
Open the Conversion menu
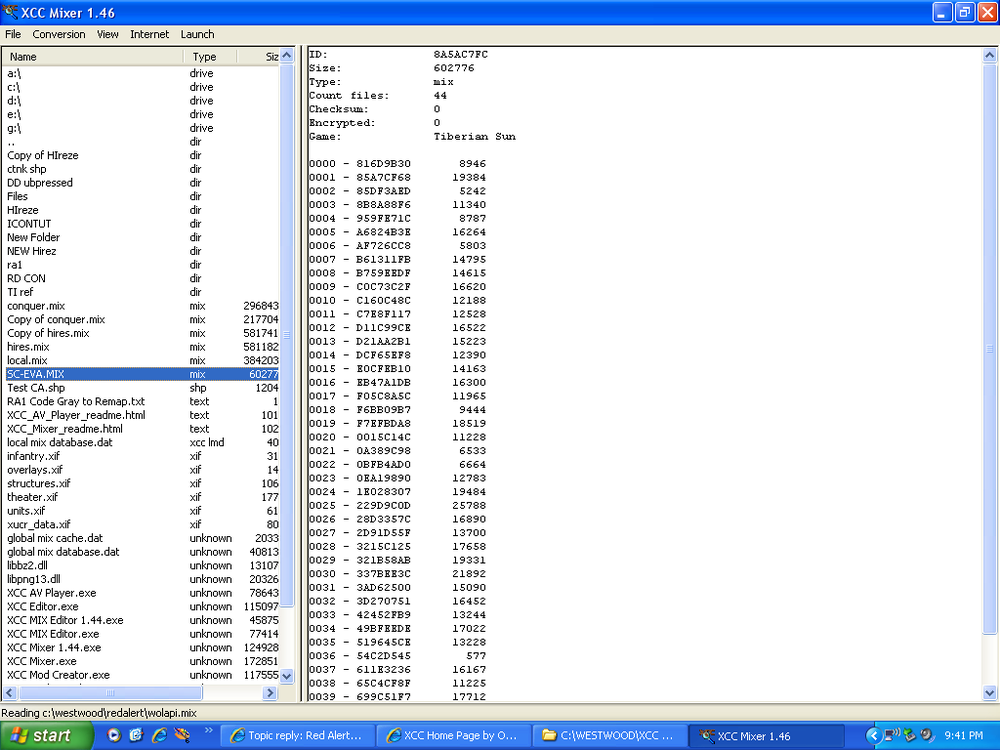(59, 34)
